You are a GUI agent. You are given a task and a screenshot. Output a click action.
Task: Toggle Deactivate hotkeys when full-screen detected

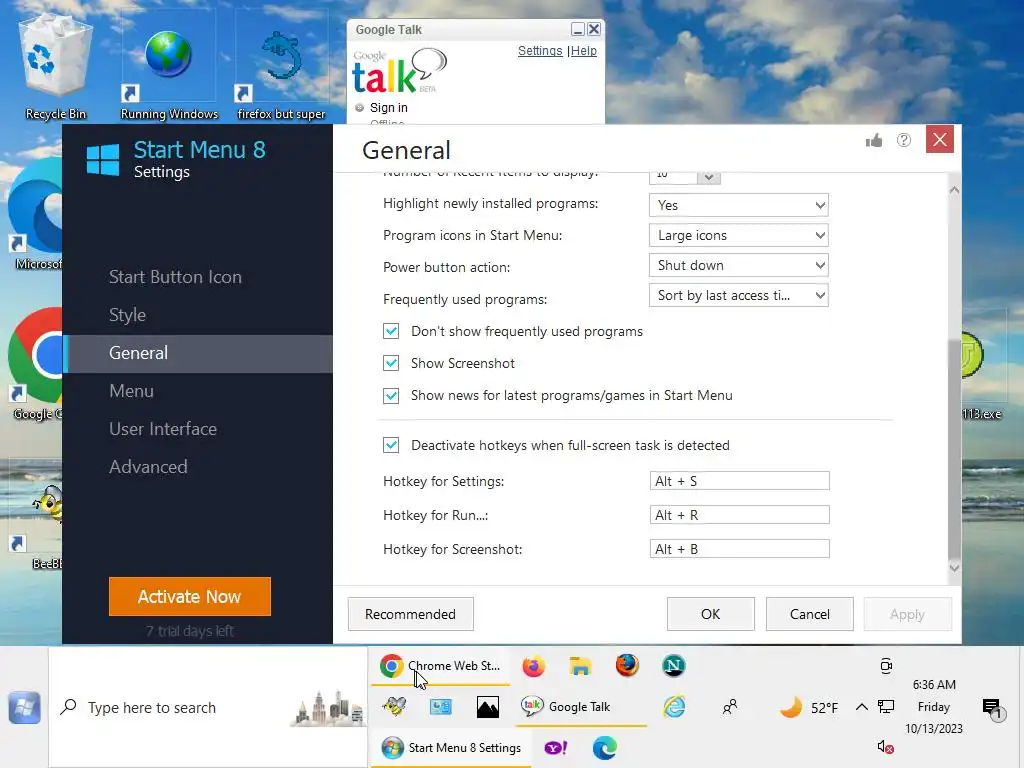click(391, 445)
